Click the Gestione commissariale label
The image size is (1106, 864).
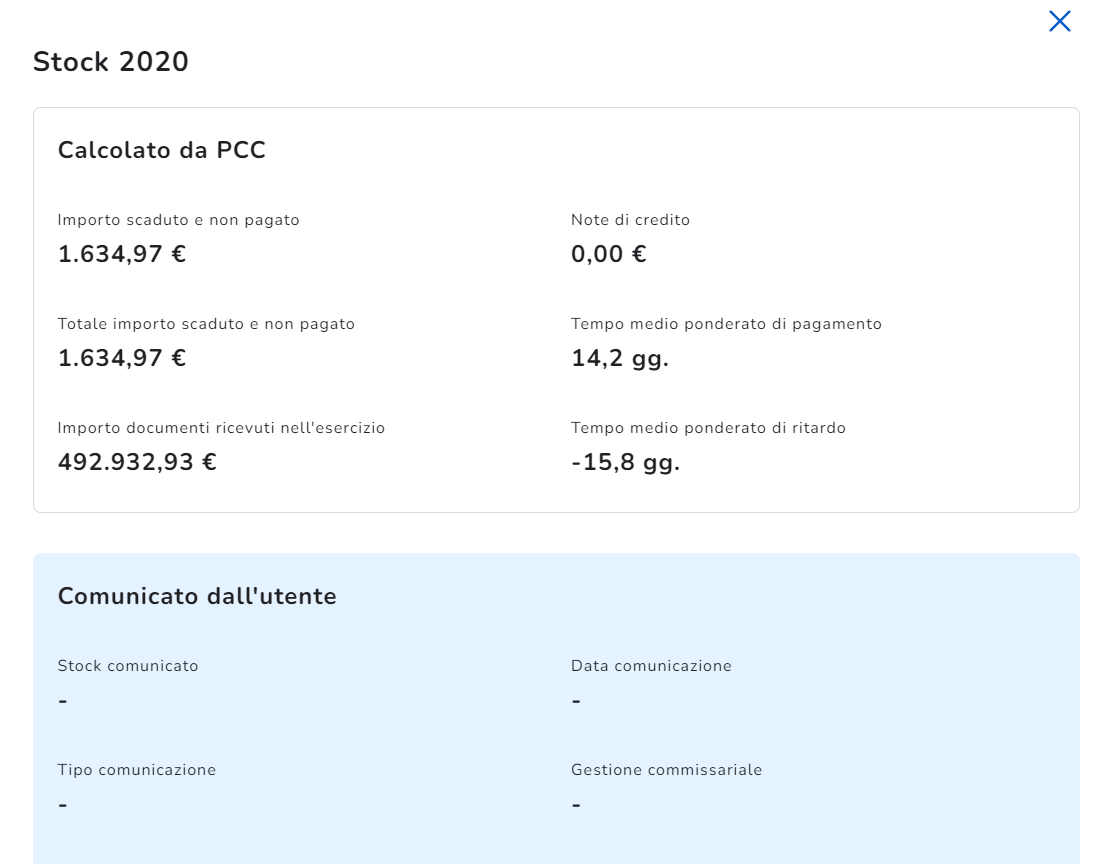pos(666,770)
